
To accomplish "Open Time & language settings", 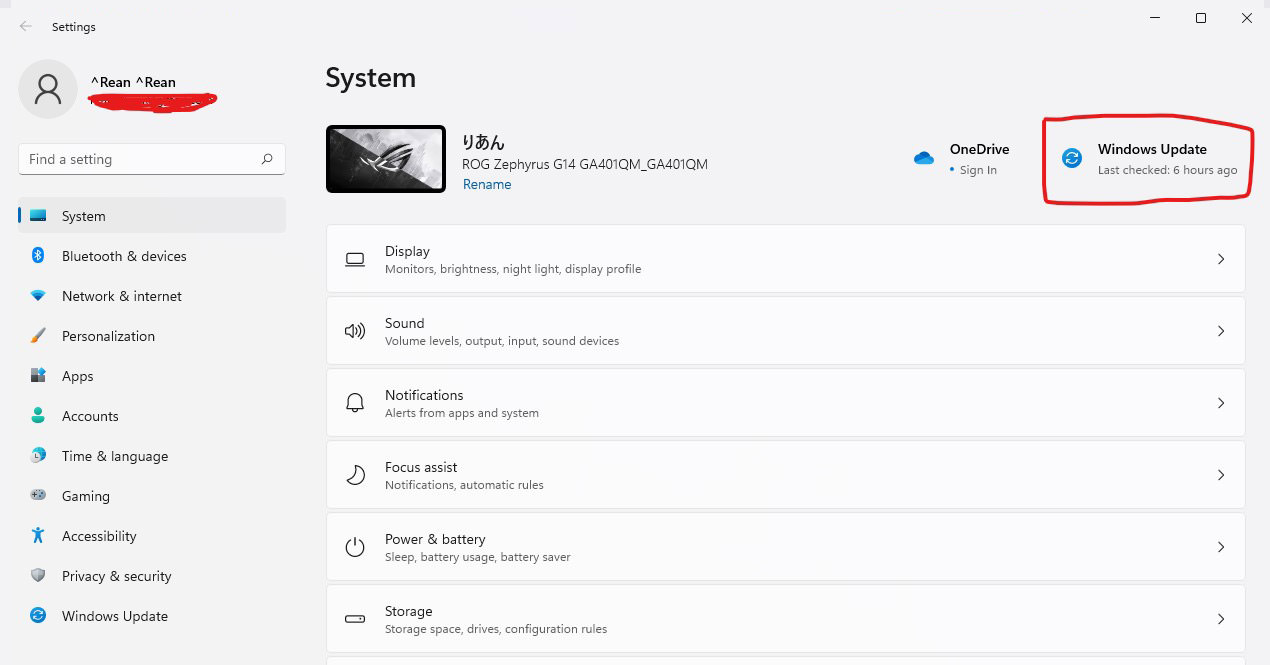I will click(x=152, y=456).
